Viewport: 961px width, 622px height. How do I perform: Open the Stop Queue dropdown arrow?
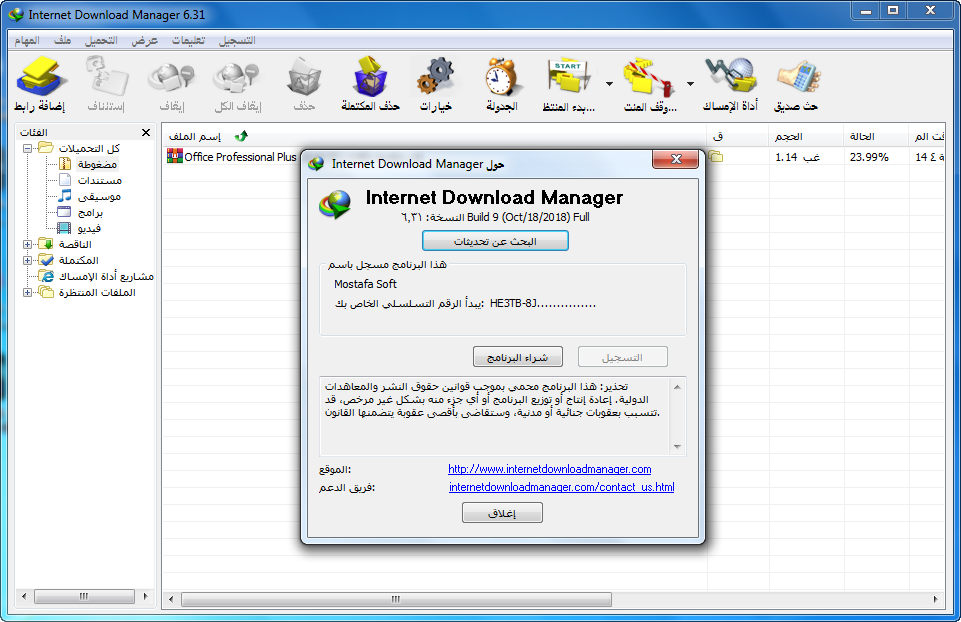pos(690,84)
